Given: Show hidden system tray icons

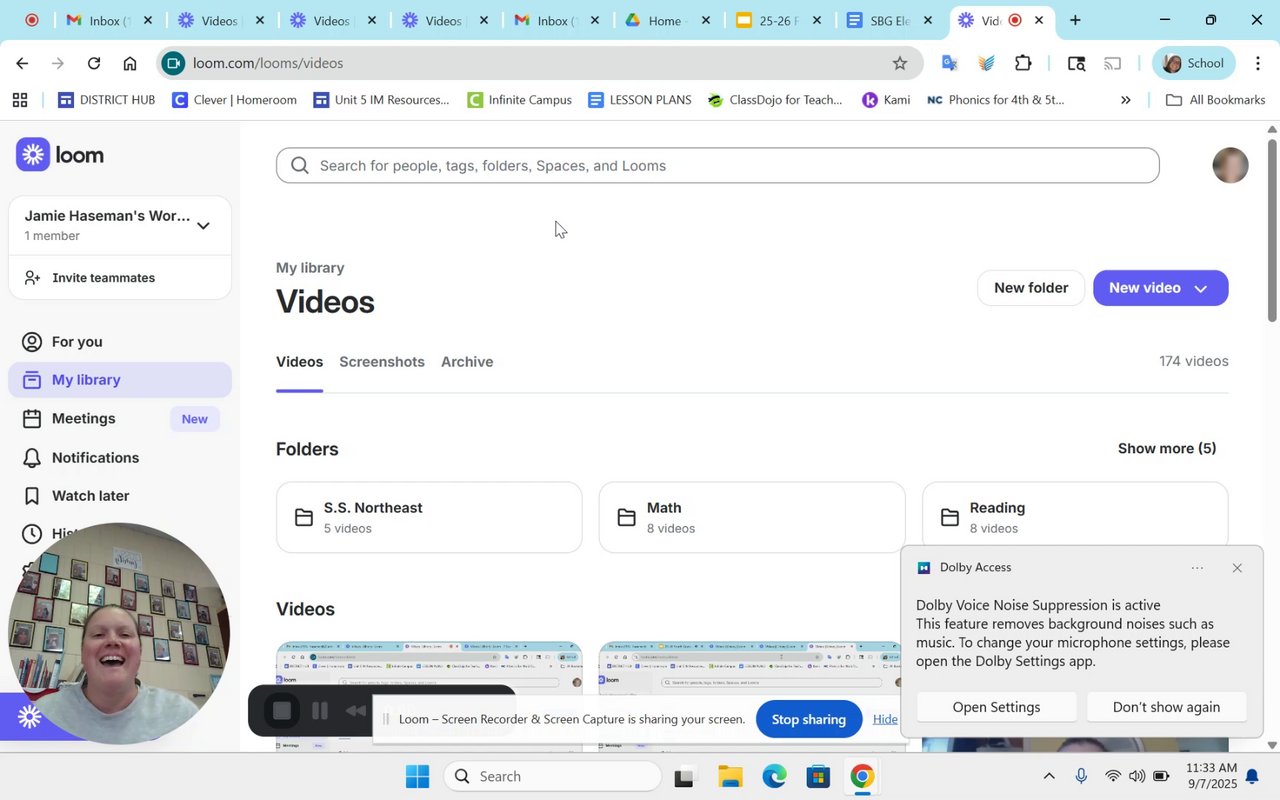Looking at the screenshot, I should pyautogui.click(x=1049, y=776).
